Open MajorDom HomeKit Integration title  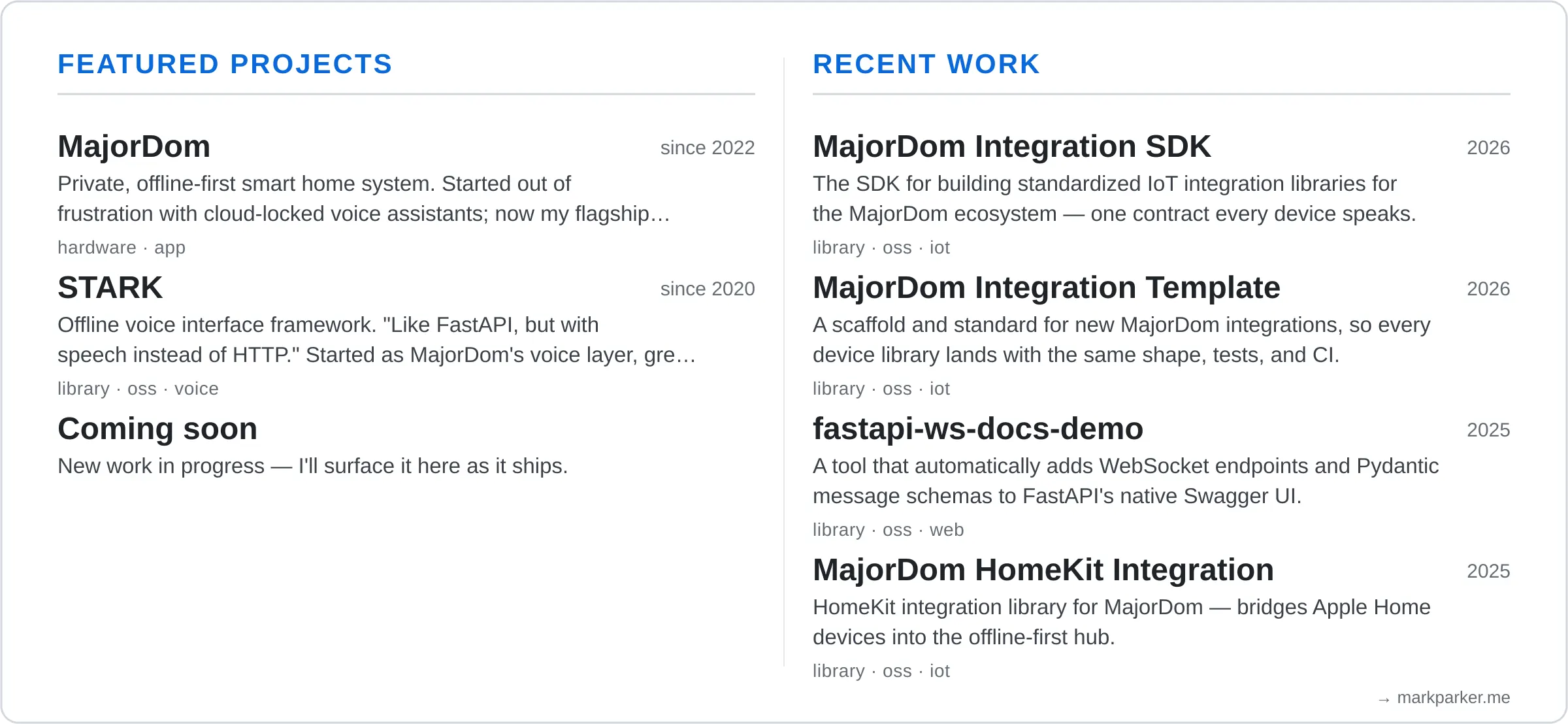[1043, 570]
